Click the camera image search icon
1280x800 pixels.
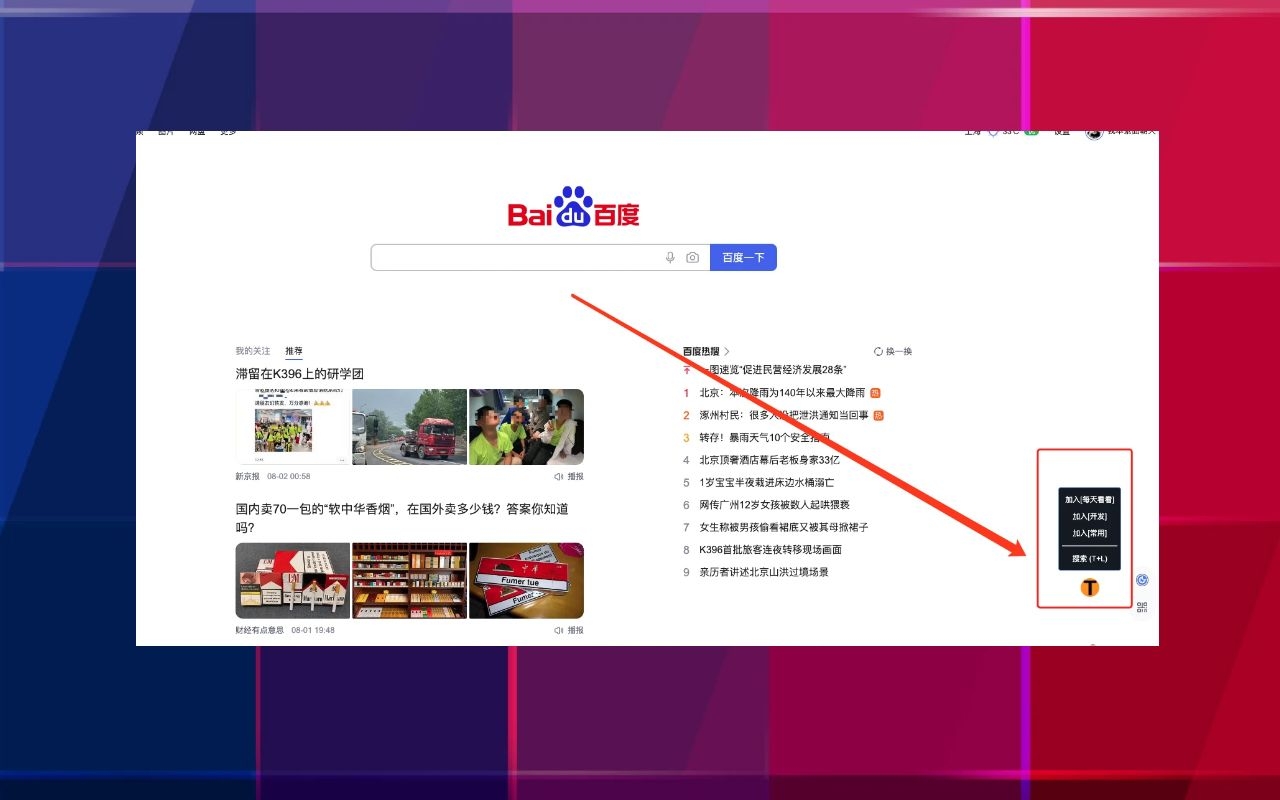coord(692,258)
